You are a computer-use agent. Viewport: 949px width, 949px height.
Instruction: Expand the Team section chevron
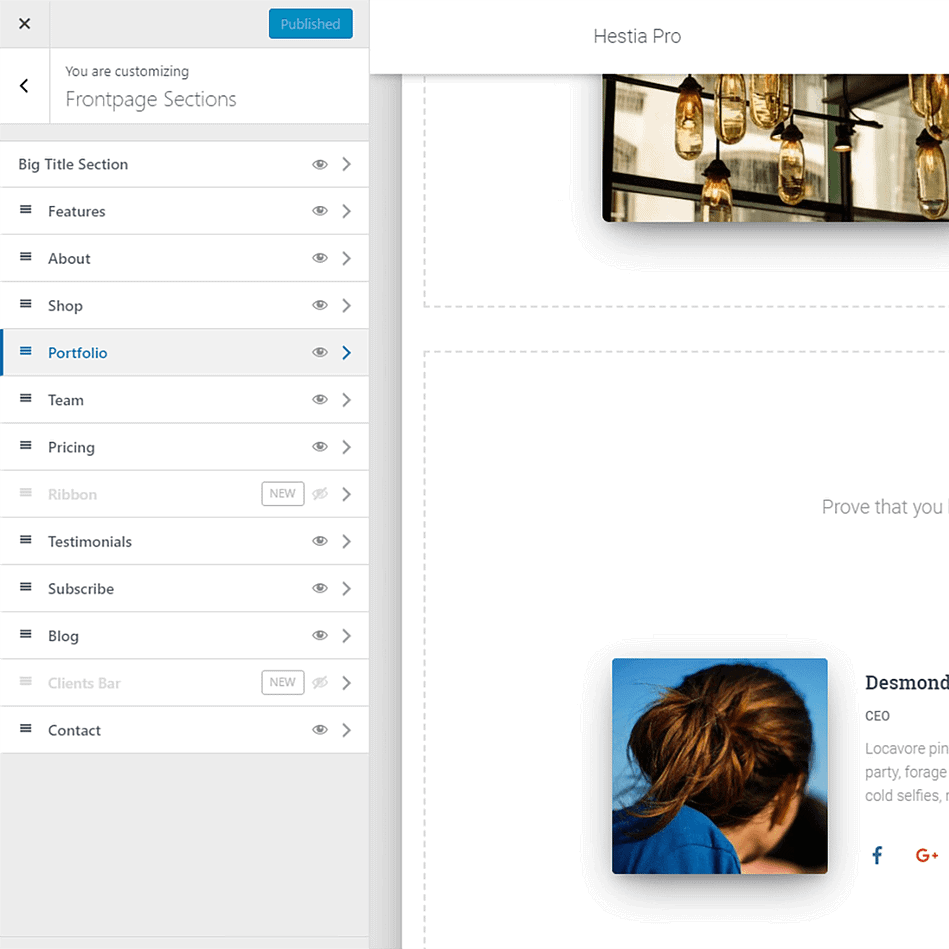tap(346, 400)
